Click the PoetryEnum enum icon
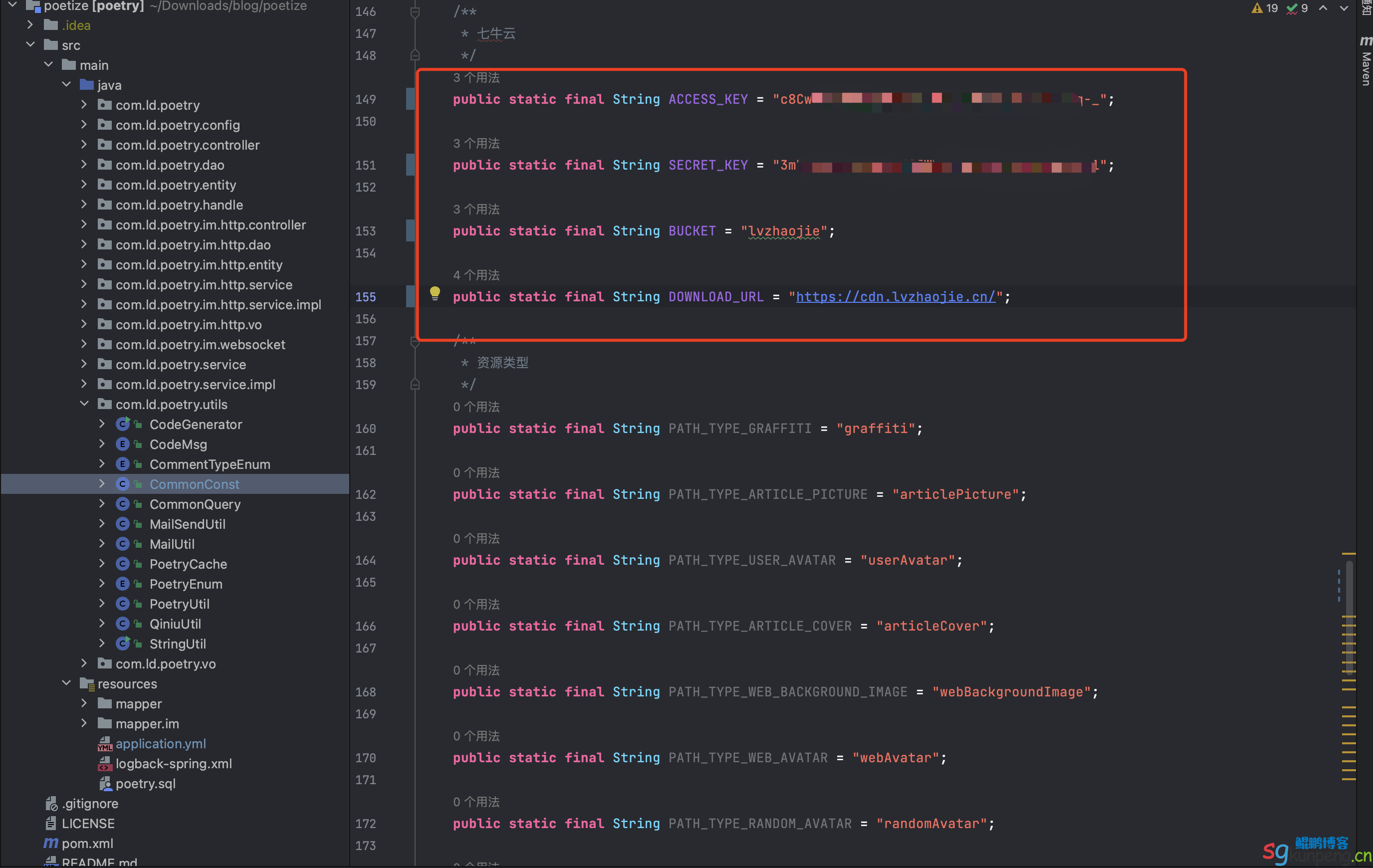 tap(123, 584)
